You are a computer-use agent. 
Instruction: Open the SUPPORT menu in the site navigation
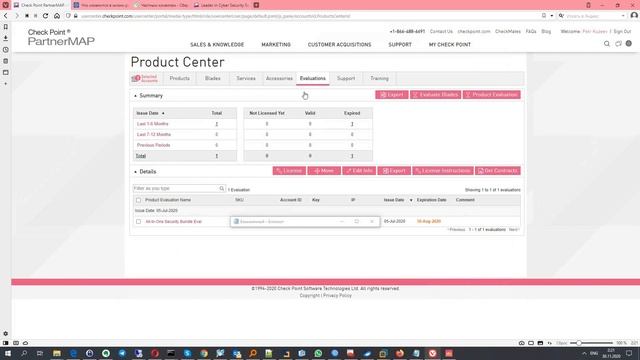(400, 44)
